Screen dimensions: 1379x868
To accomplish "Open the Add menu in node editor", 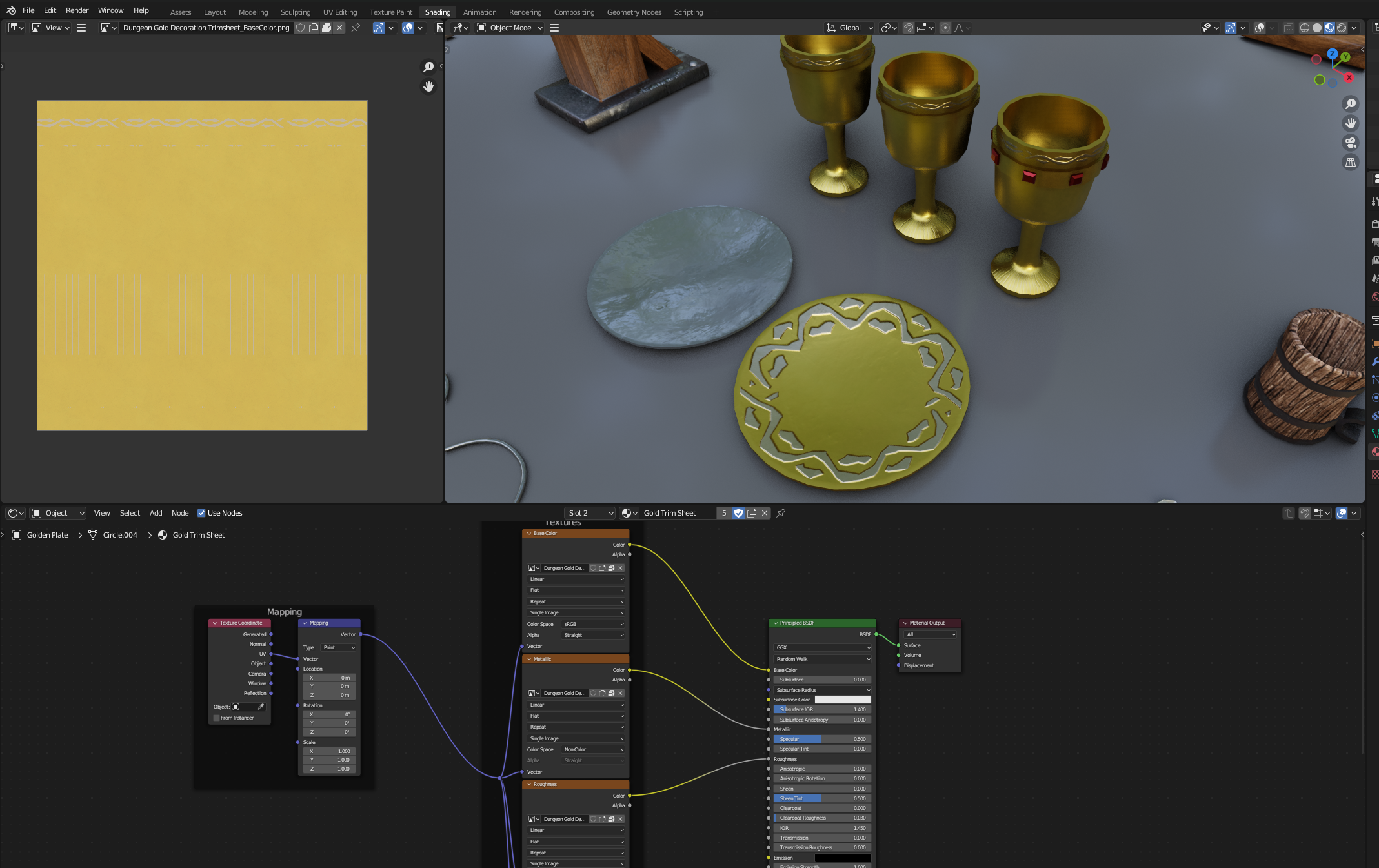I will [x=156, y=513].
